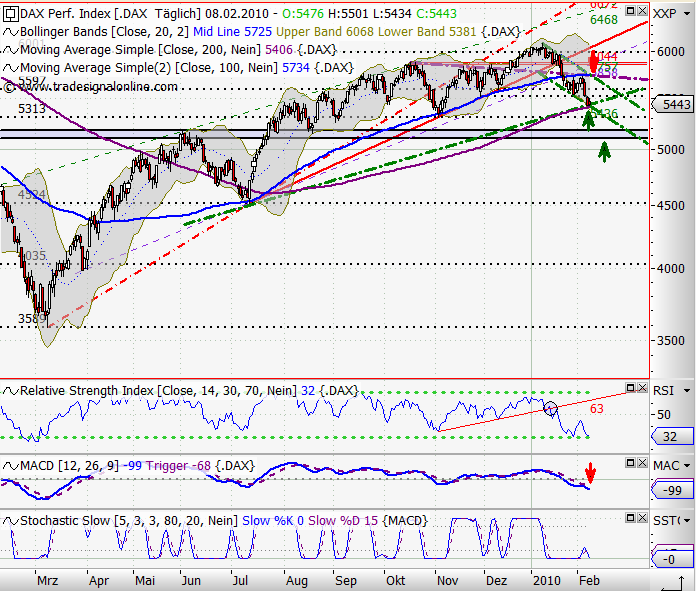Click the DAX Perf. Index title text
696x591 pixels.
click(65, 14)
